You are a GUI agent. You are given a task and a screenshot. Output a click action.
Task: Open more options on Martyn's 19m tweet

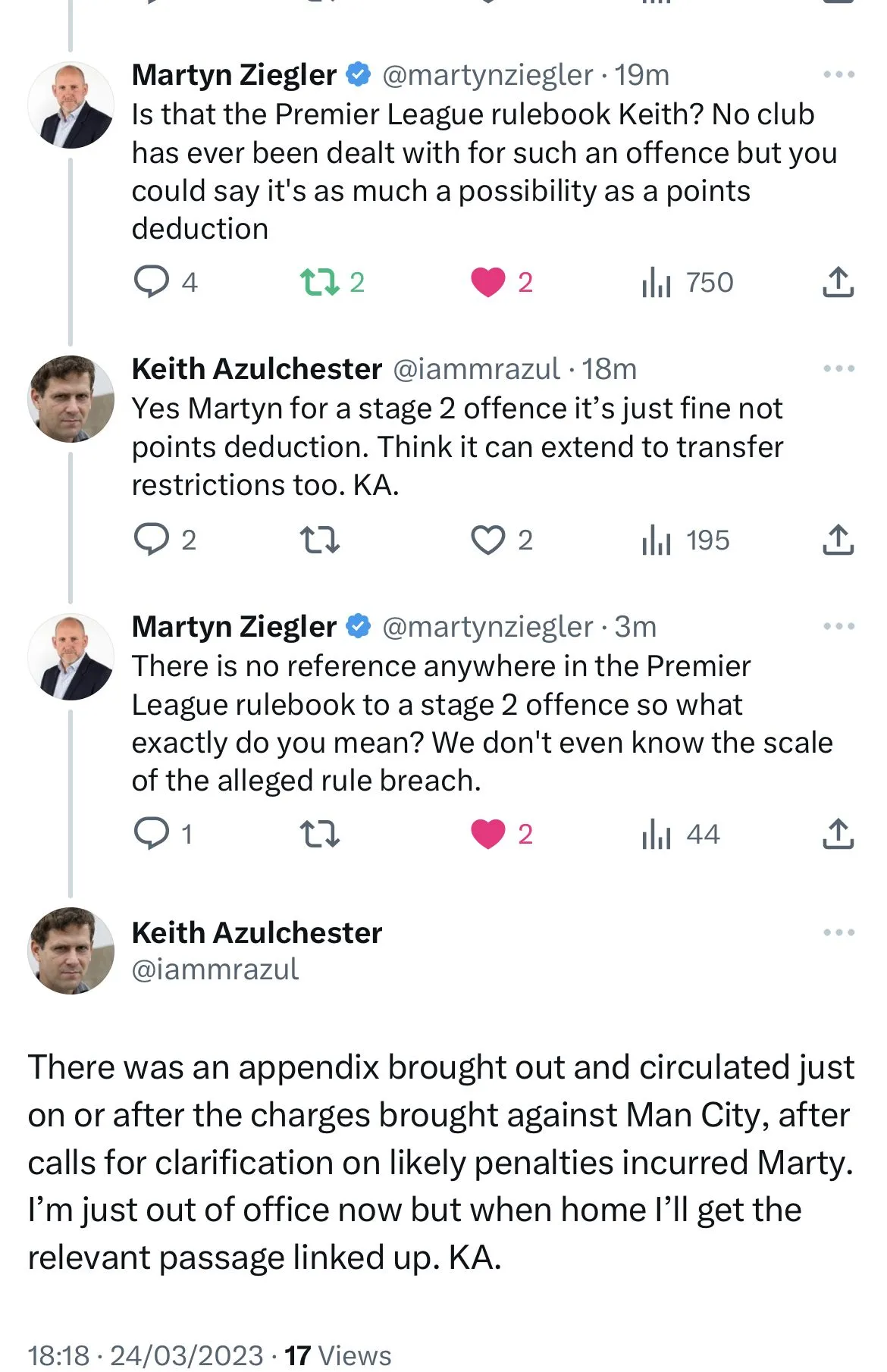(838, 74)
